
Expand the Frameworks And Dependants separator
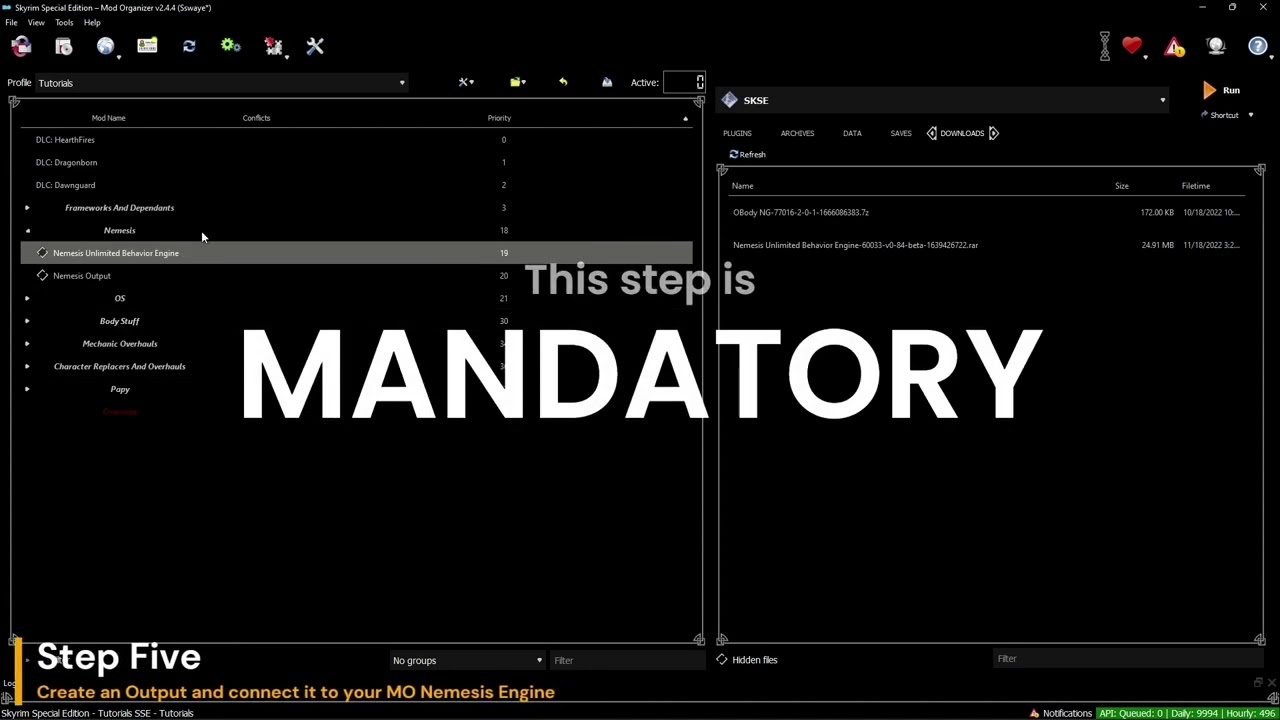(x=27, y=208)
